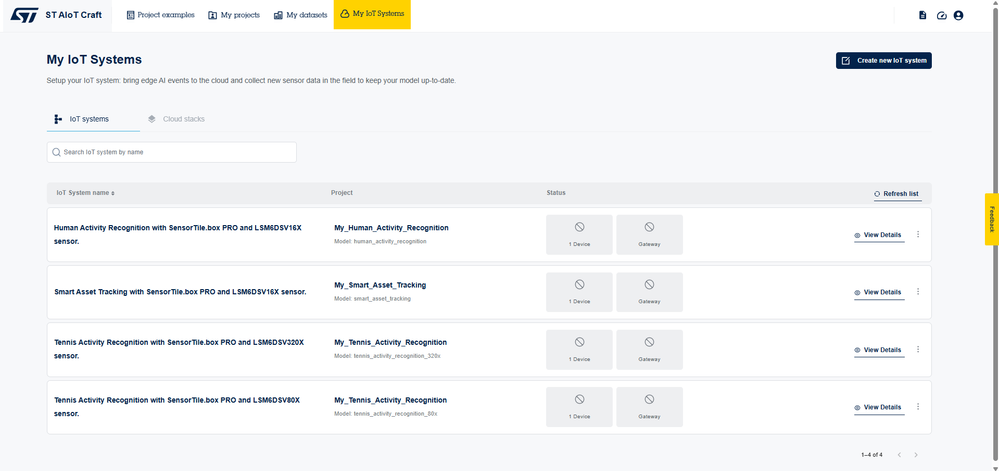Screen dimensions: 999x471
Task: Click the ST logo icon
Action: pos(25,15)
